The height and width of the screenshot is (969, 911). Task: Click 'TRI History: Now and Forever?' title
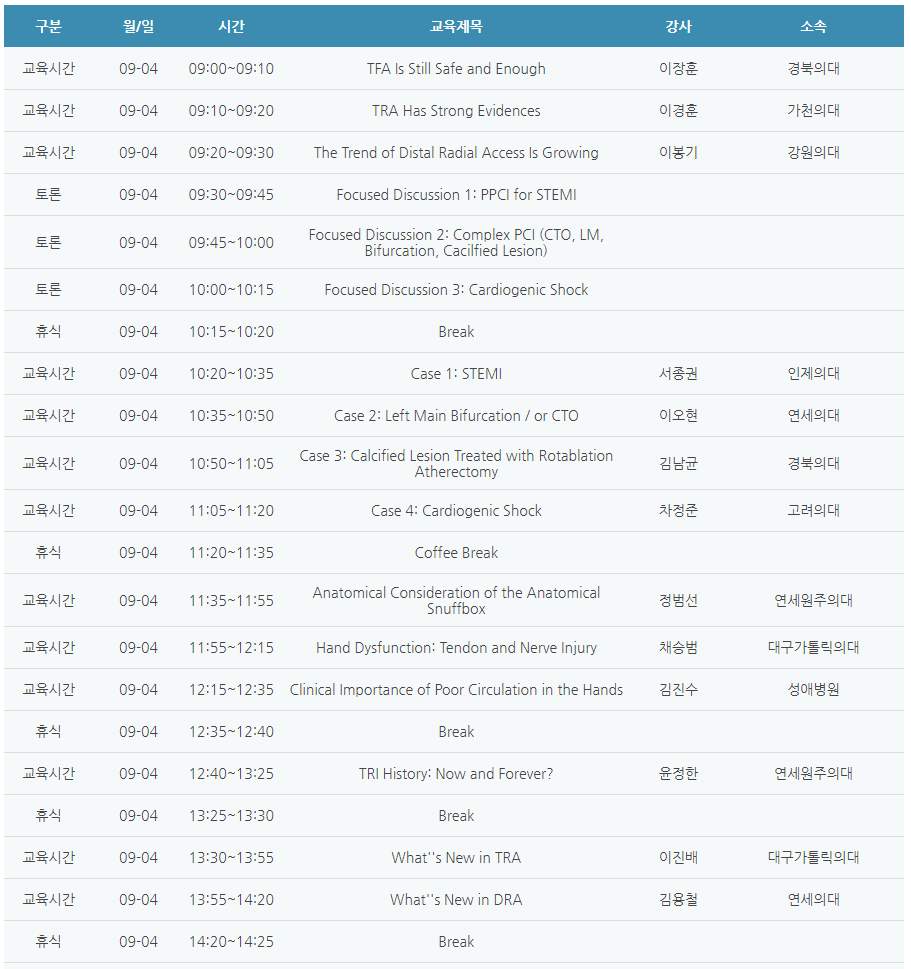(x=456, y=774)
